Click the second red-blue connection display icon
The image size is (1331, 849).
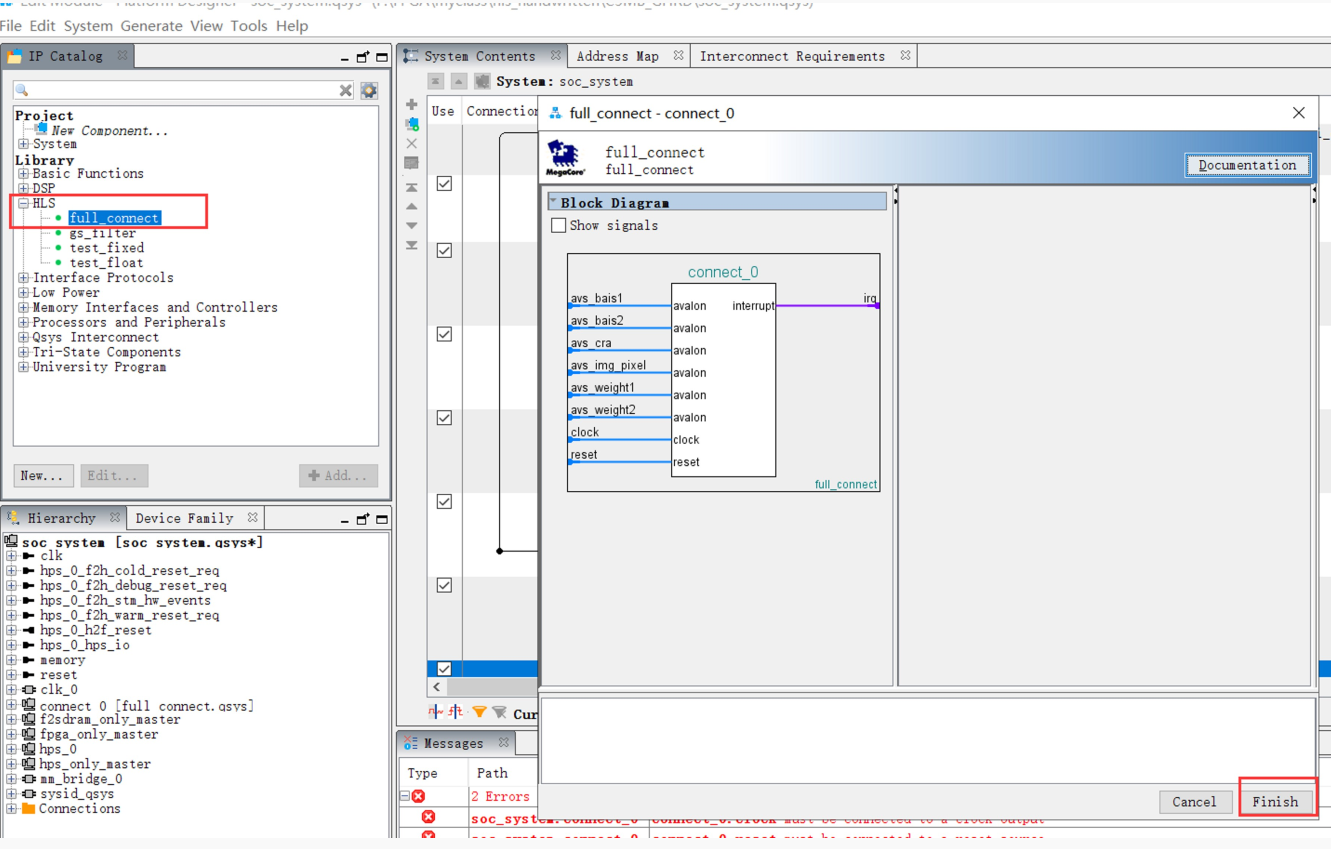pyautogui.click(x=455, y=712)
